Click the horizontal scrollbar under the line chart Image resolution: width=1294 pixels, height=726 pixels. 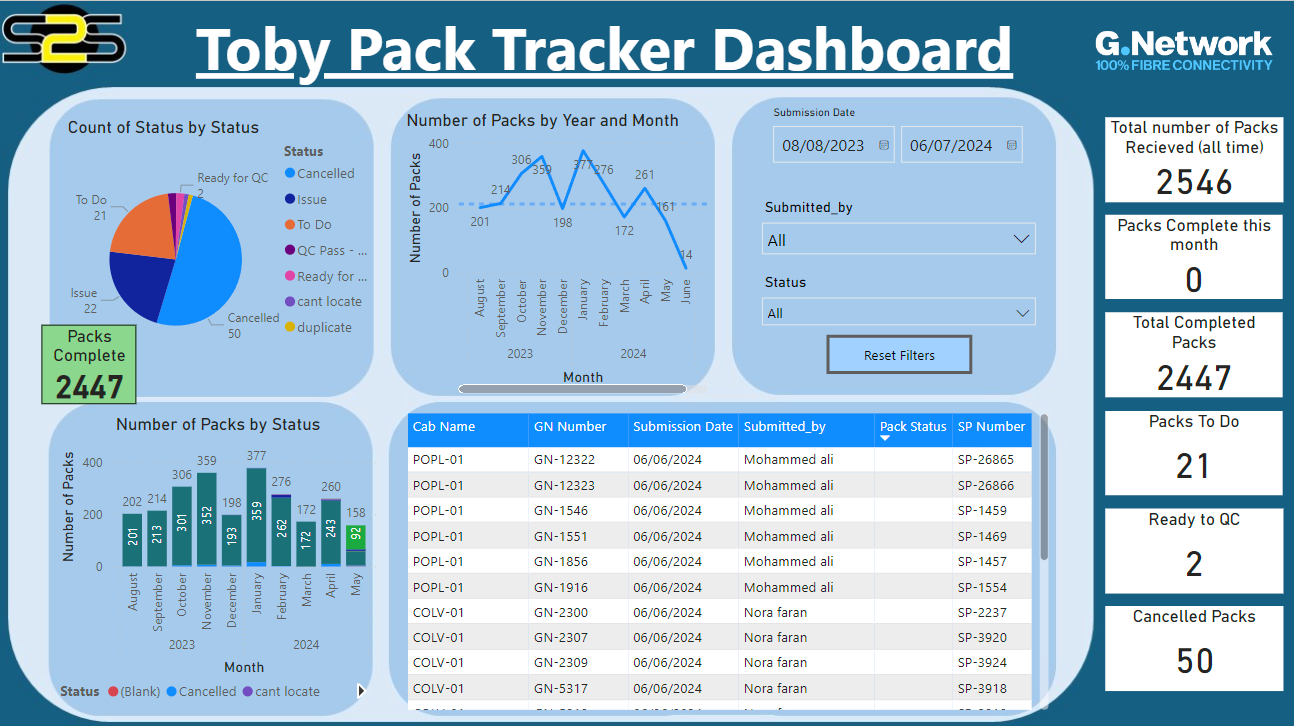[572, 389]
